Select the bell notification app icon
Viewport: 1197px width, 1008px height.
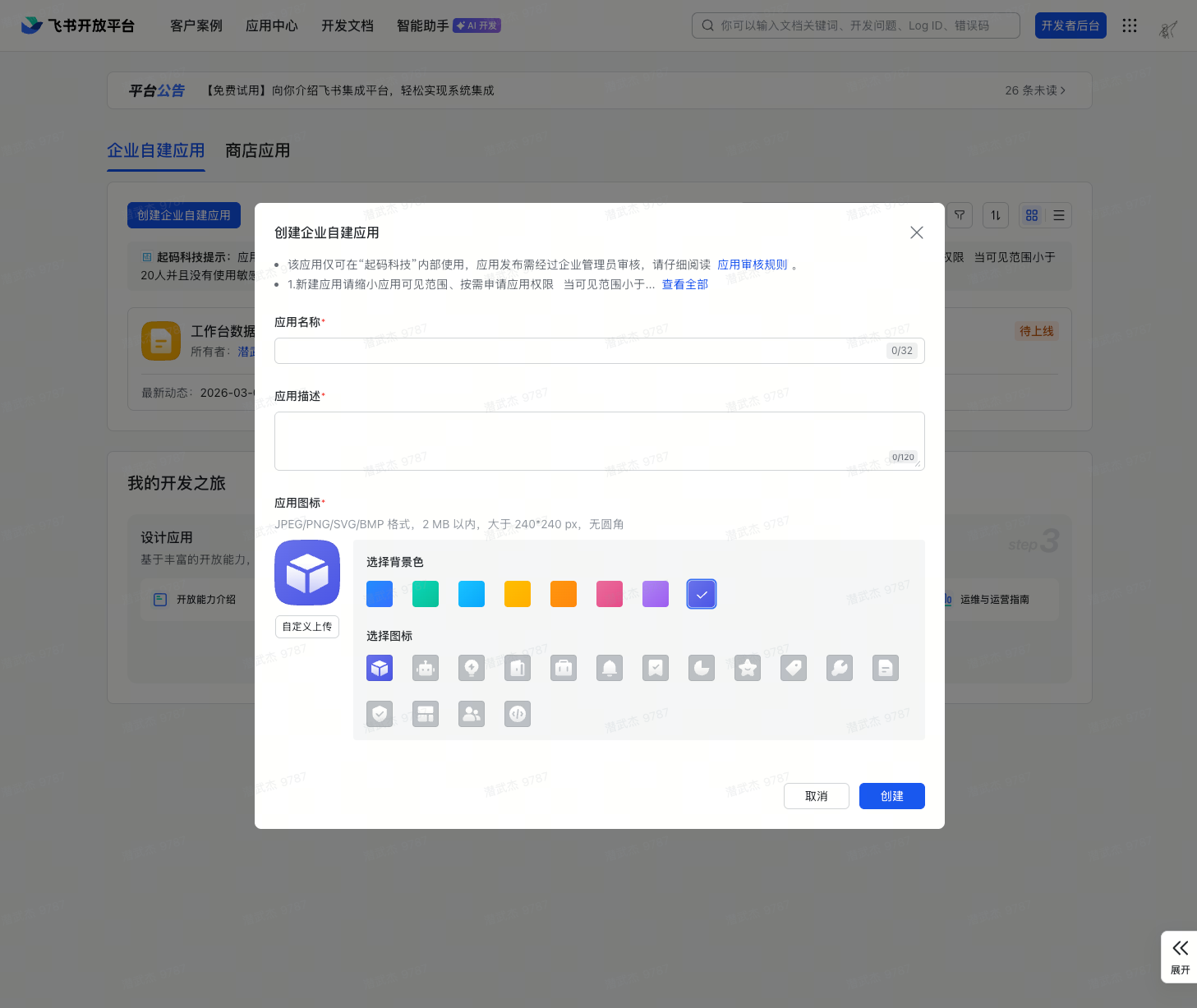[610, 668]
